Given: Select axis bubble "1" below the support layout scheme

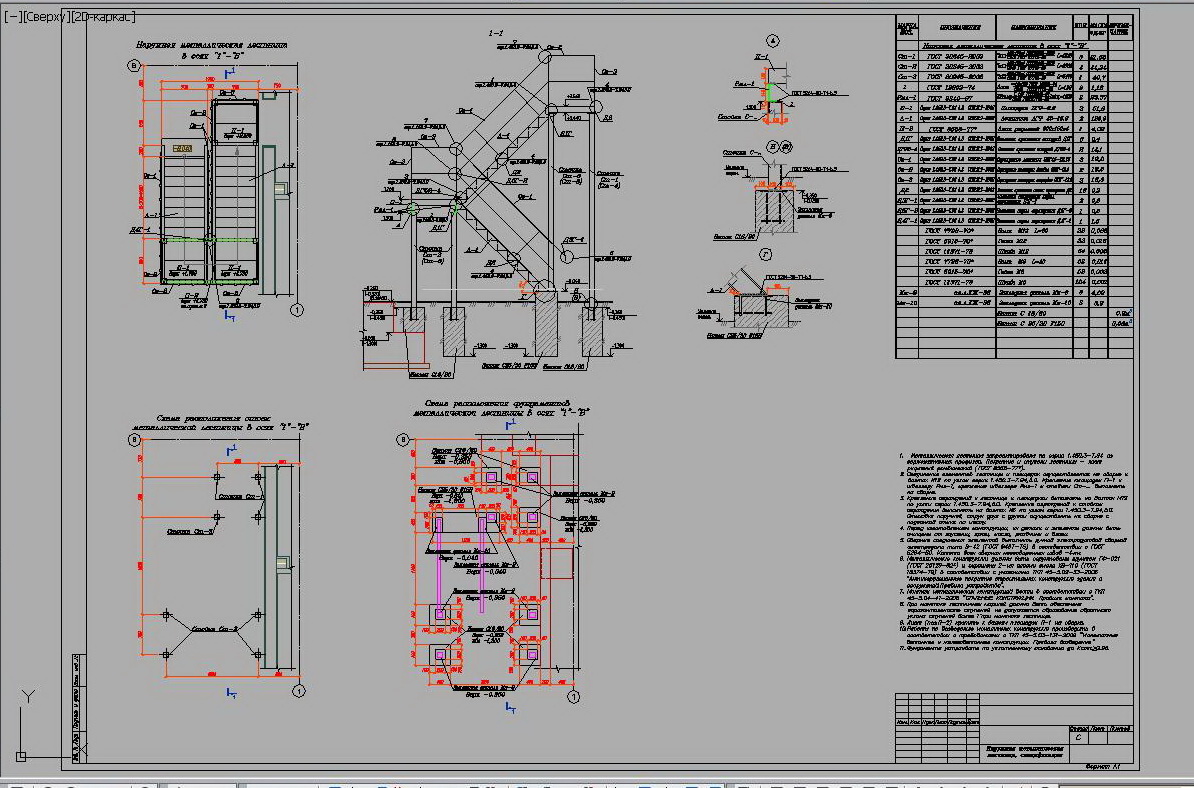Looking at the screenshot, I should click(x=297, y=691).
